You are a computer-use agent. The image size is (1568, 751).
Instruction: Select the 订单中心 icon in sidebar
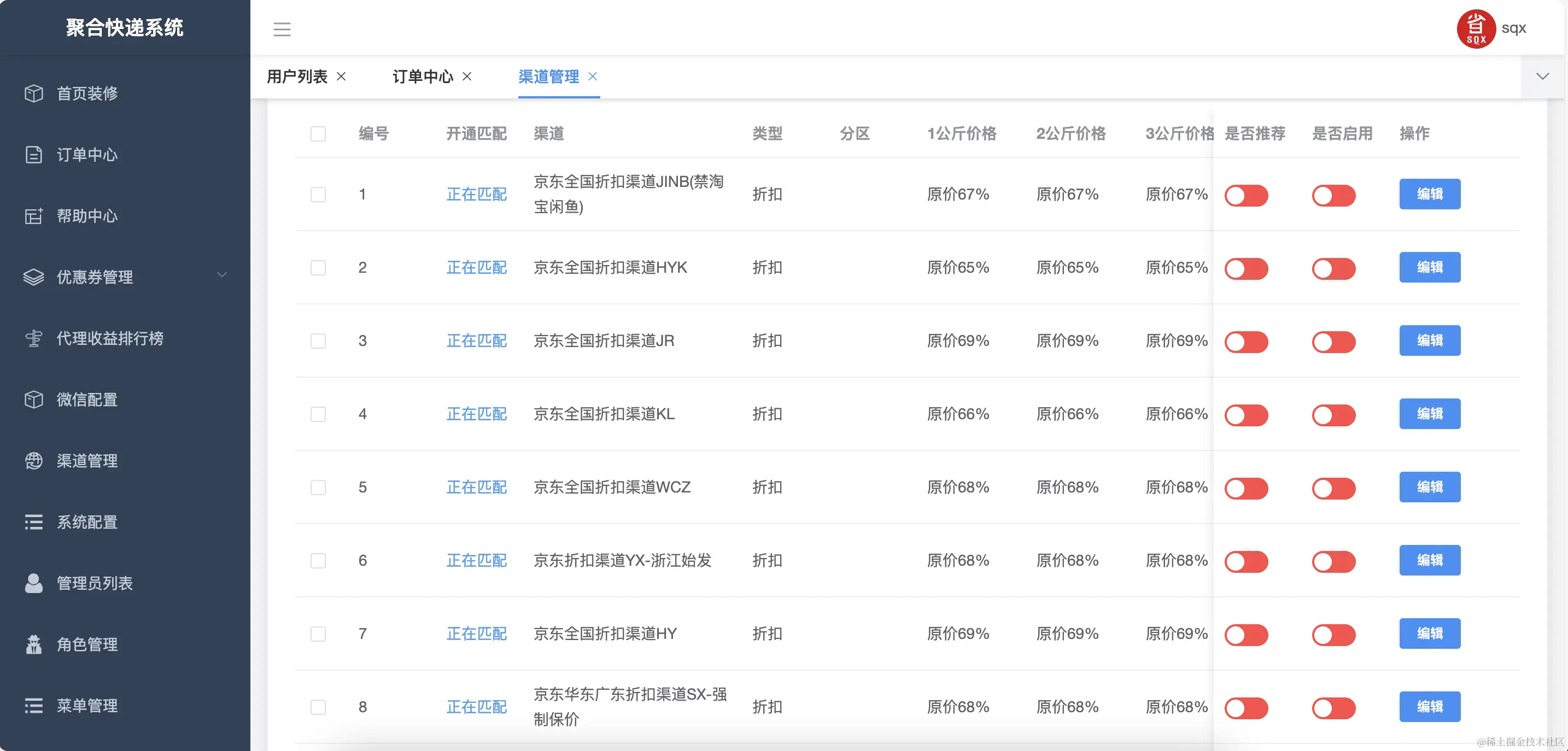click(x=33, y=155)
